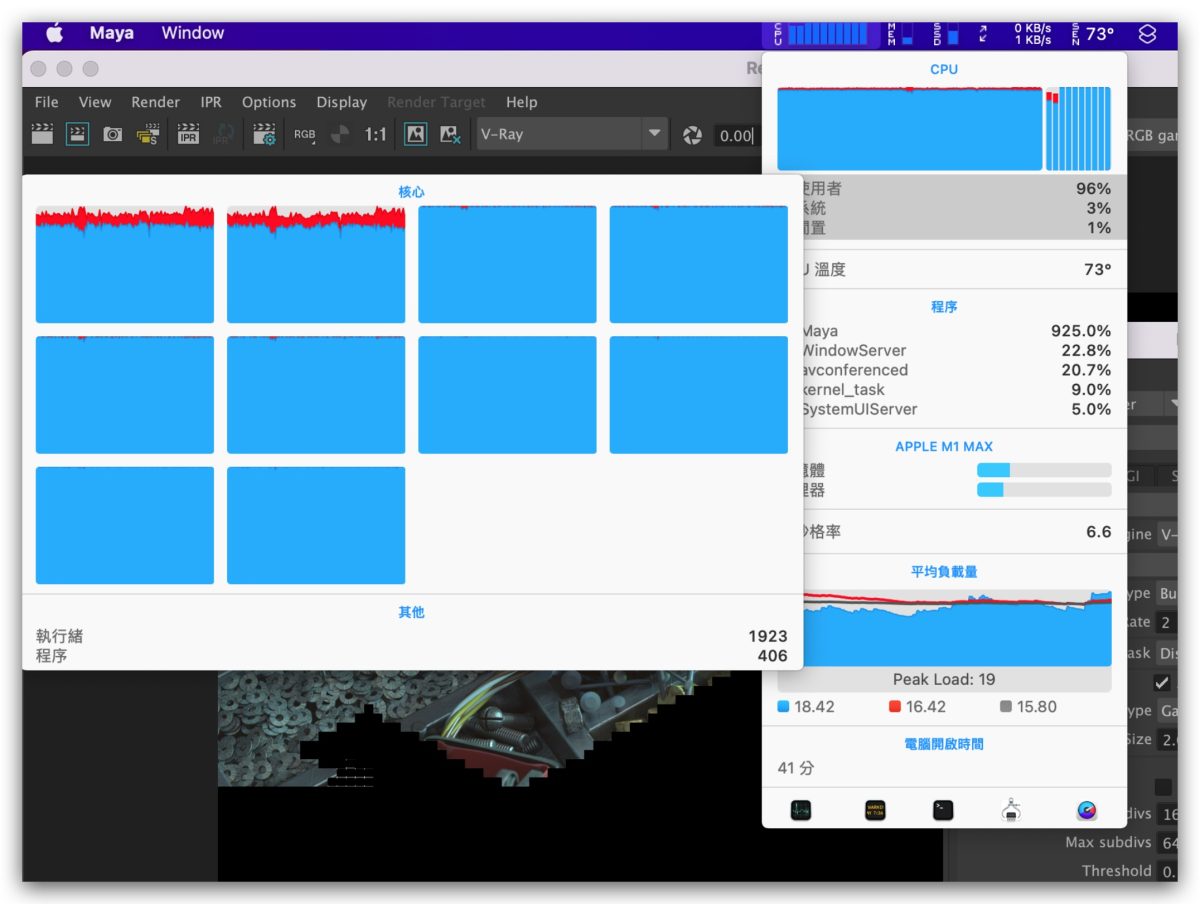Select the kernel_task 9.0% process row
1200x904 pixels.
[955, 390]
